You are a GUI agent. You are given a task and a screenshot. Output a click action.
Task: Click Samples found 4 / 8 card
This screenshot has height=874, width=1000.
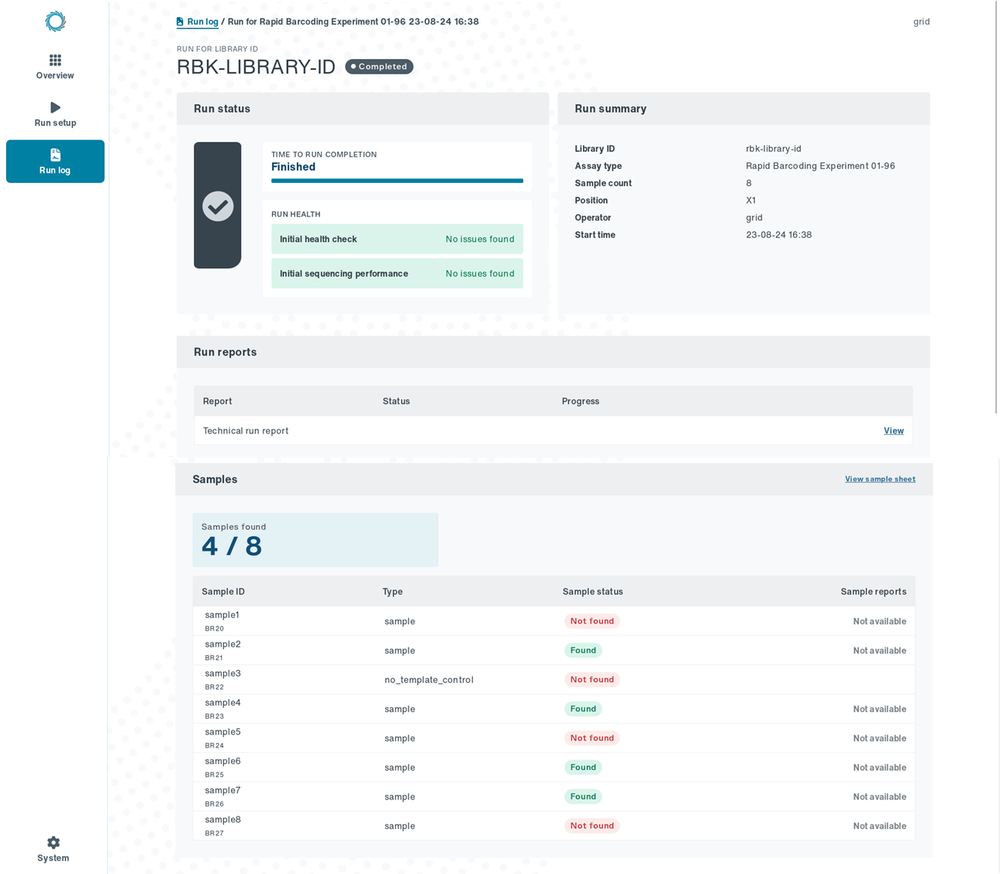[x=315, y=540]
